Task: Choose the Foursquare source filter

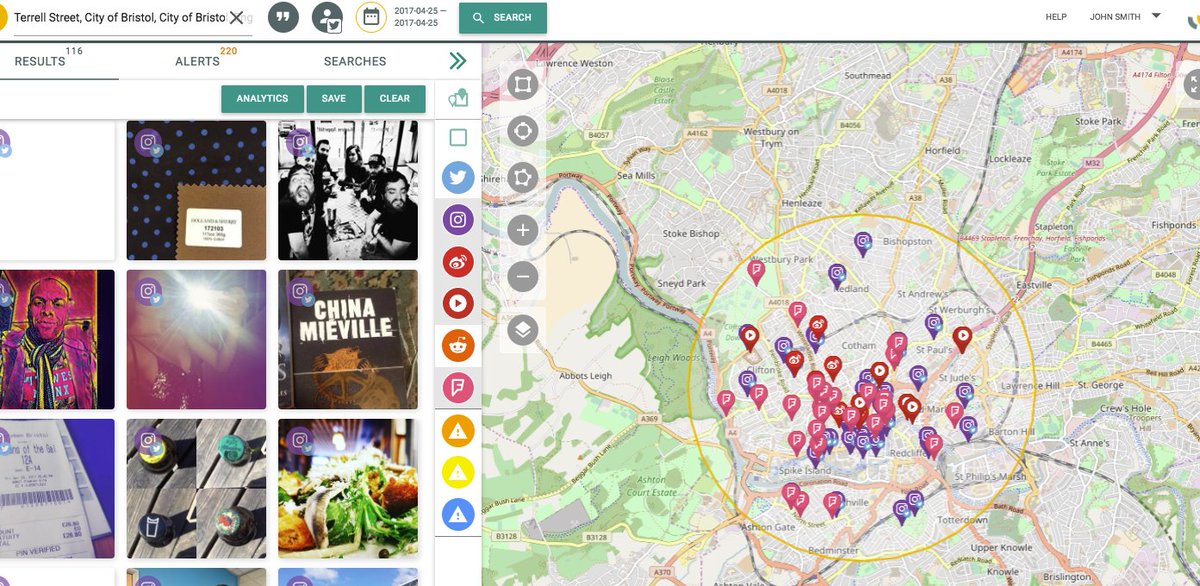Action: pos(457,388)
